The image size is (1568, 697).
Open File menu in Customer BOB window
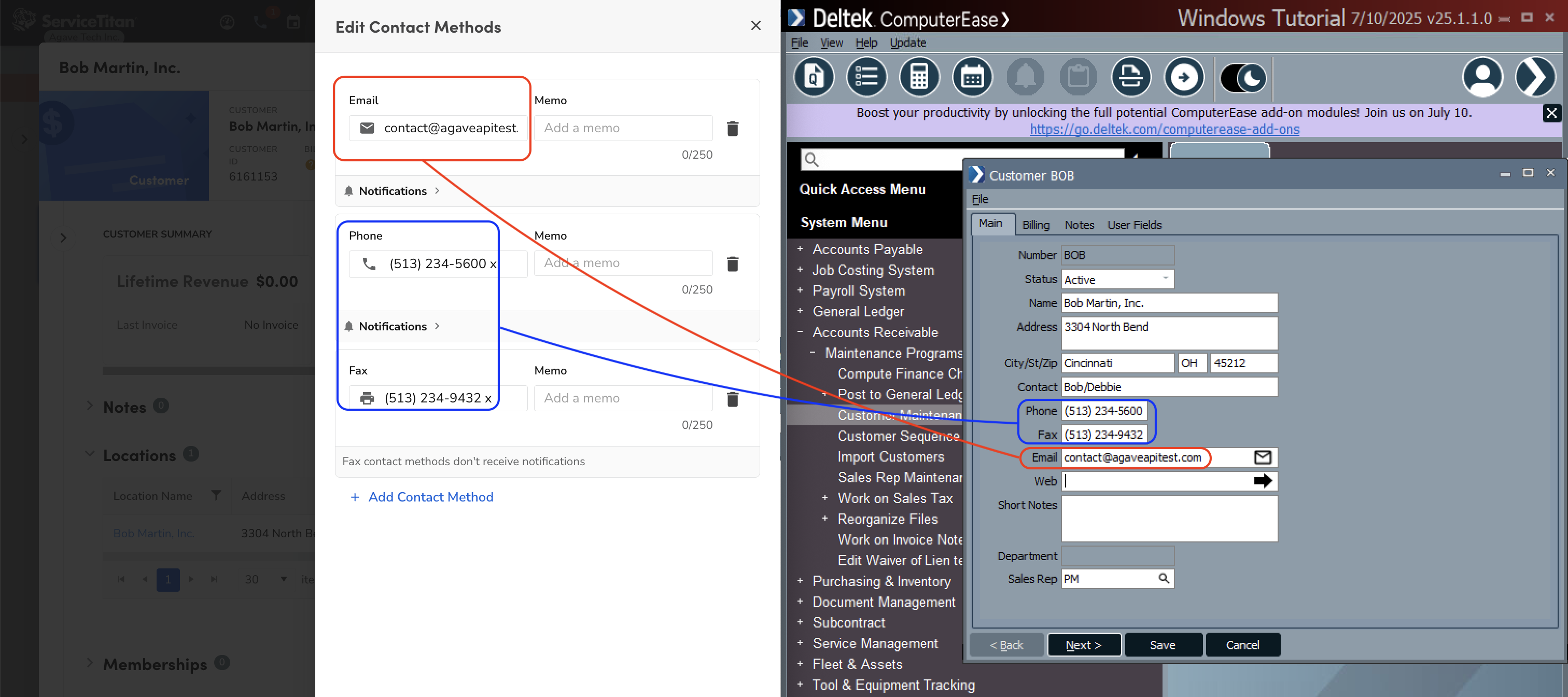tap(980, 200)
